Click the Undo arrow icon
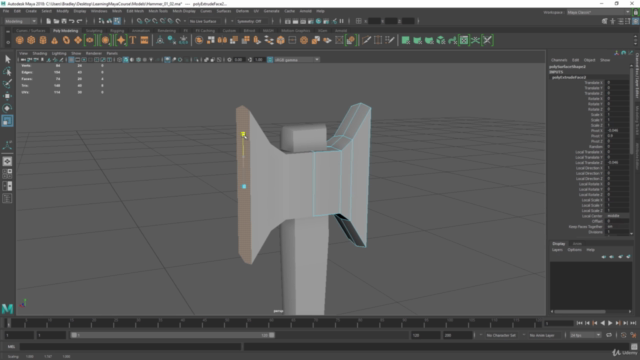 72,21
